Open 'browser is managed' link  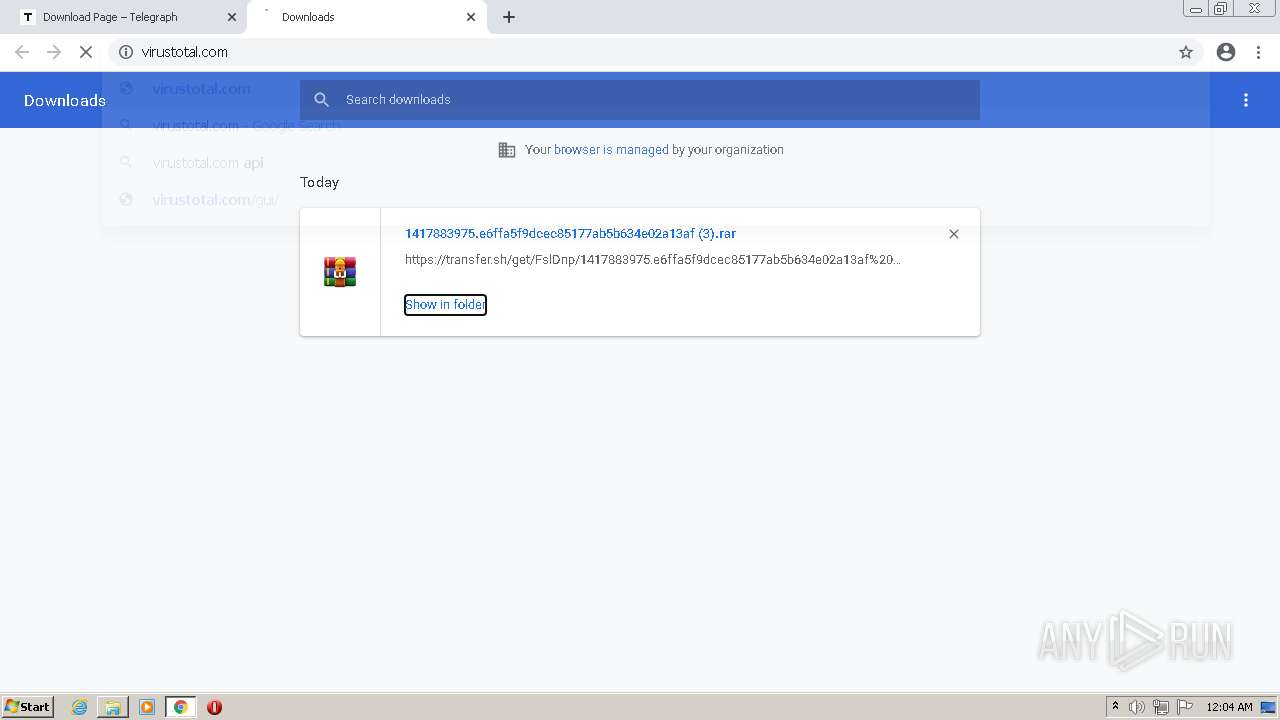coord(611,150)
